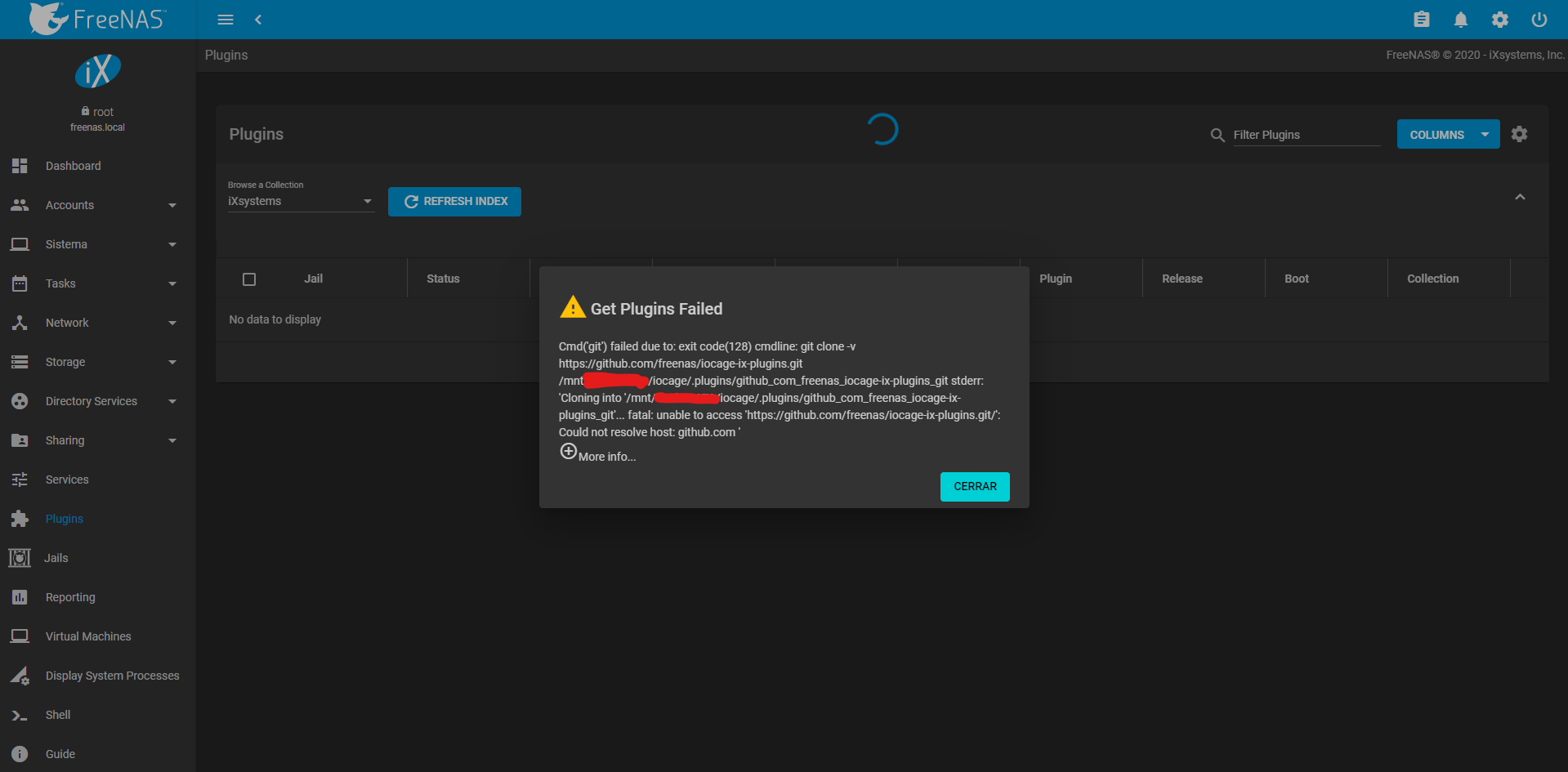Expand the Accounts menu arrow
Viewport: 1568px width, 772px height.
click(x=172, y=205)
